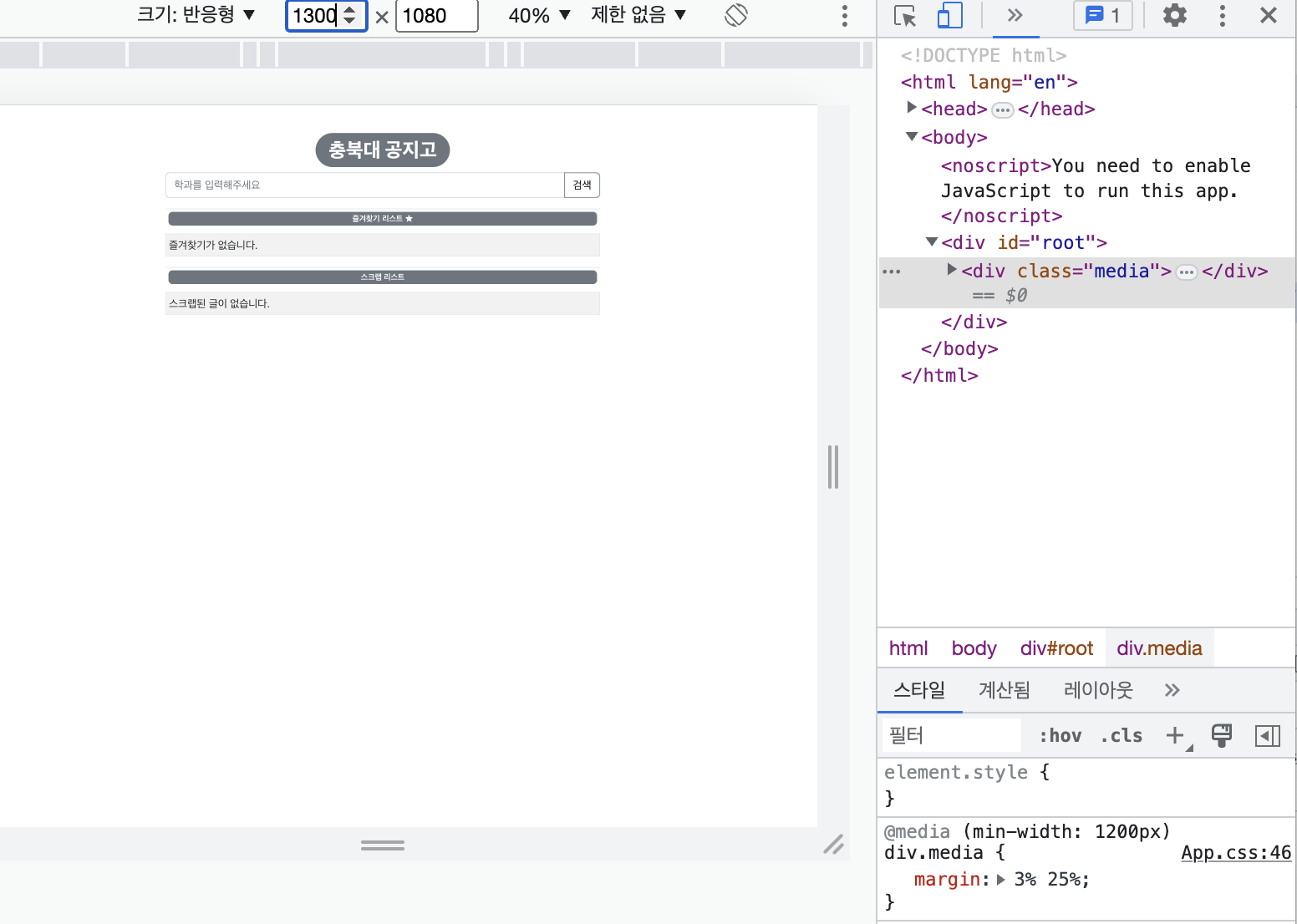Viewport: 1297px width, 924px height.
Task: Toggle the rendering emulation paintbrush icon
Action: 1222,735
